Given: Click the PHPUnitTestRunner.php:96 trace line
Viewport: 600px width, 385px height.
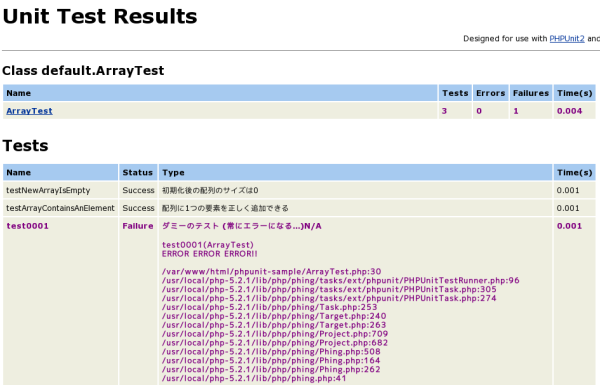Looking at the screenshot, I should pos(341,281).
